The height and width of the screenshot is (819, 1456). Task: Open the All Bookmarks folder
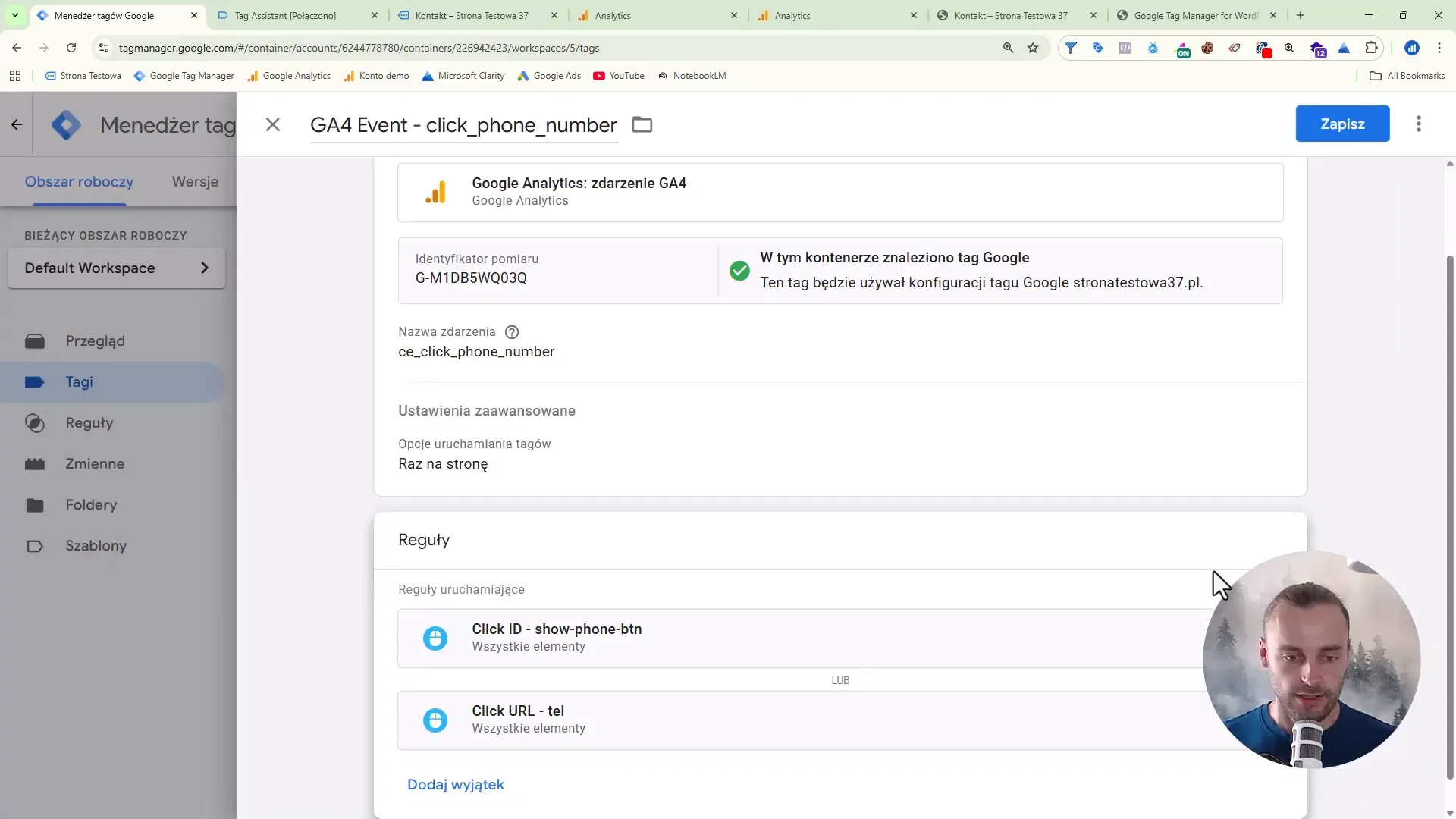coord(1407,76)
